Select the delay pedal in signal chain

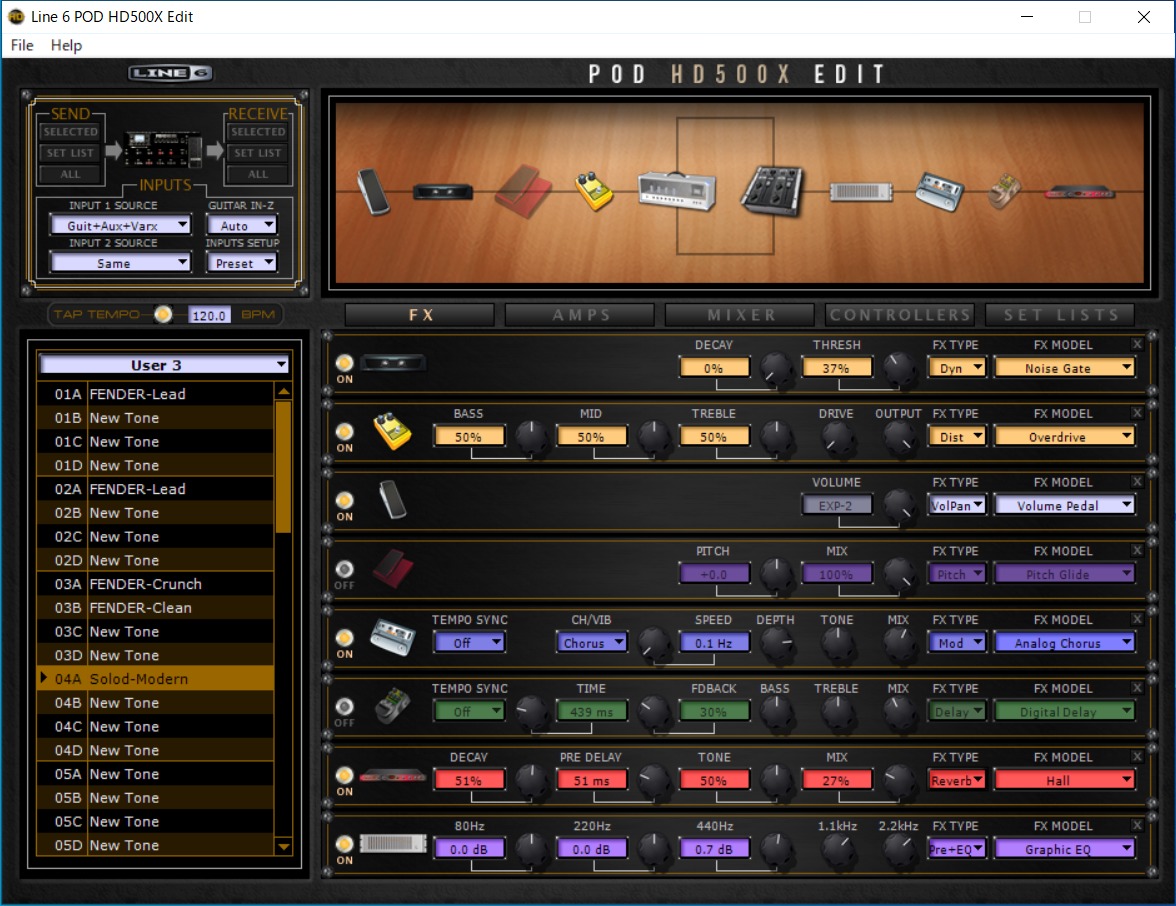point(1005,191)
